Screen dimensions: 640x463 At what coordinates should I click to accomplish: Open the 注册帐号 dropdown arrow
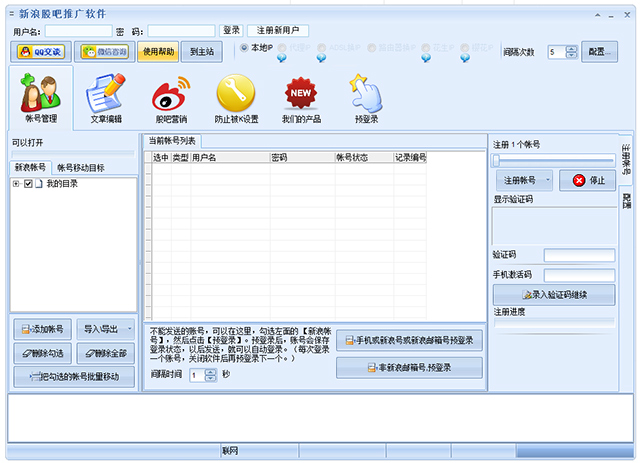click(547, 181)
